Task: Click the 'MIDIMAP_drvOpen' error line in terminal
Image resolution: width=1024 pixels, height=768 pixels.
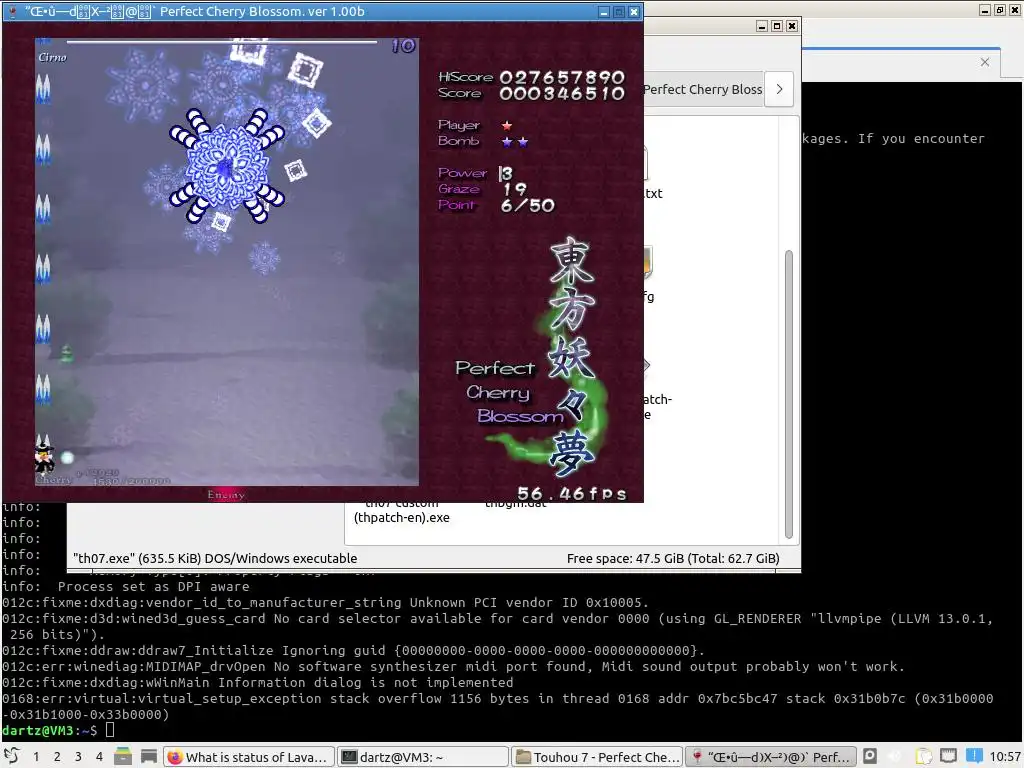Action: coord(453,666)
